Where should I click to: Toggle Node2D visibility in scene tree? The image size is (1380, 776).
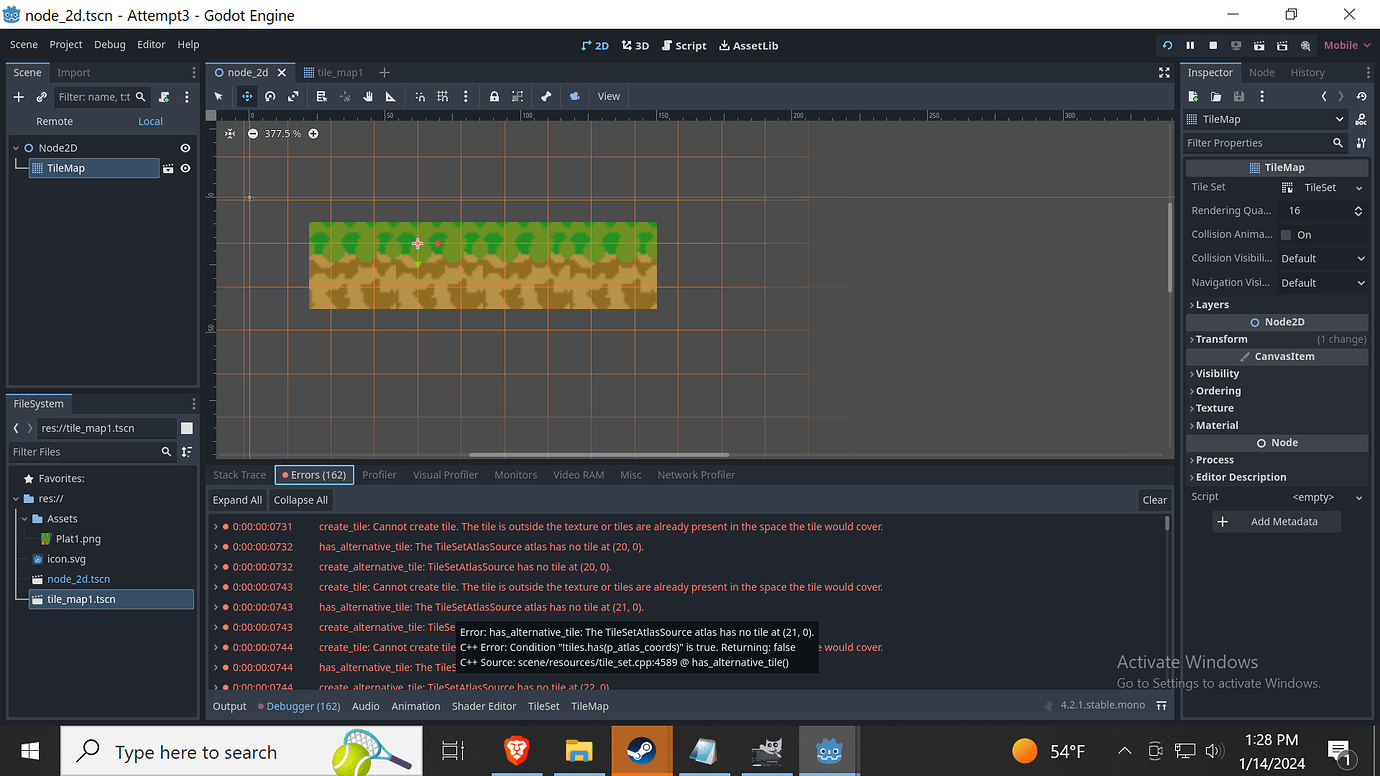click(x=183, y=147)
